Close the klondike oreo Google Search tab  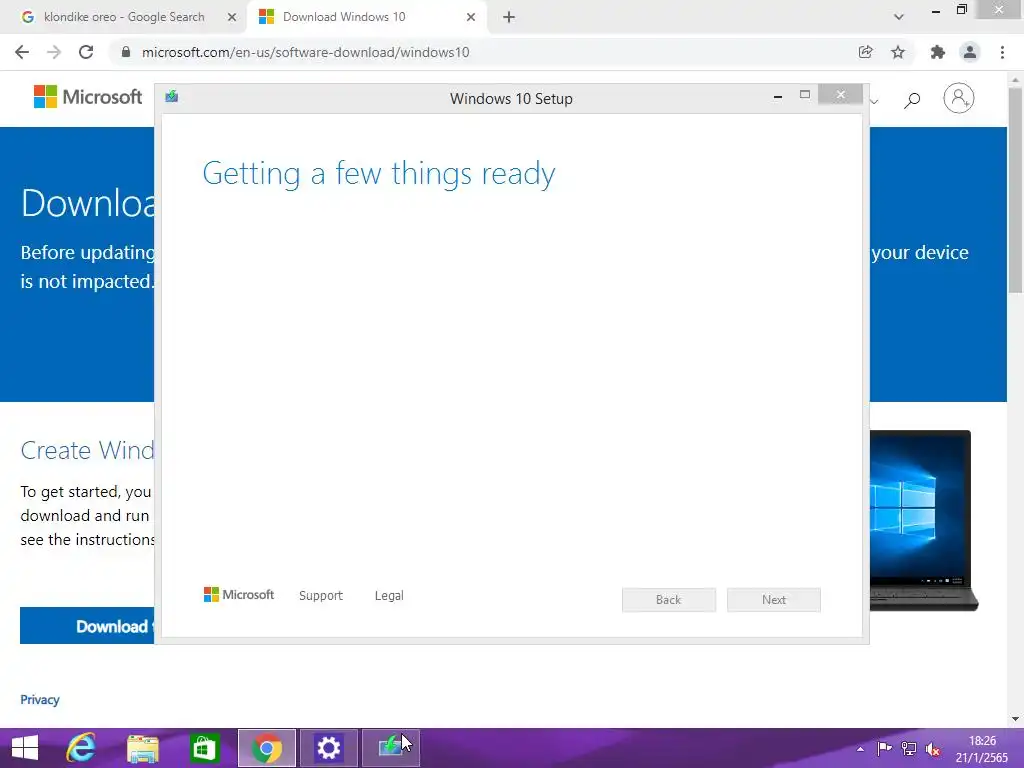click(232, 17)
